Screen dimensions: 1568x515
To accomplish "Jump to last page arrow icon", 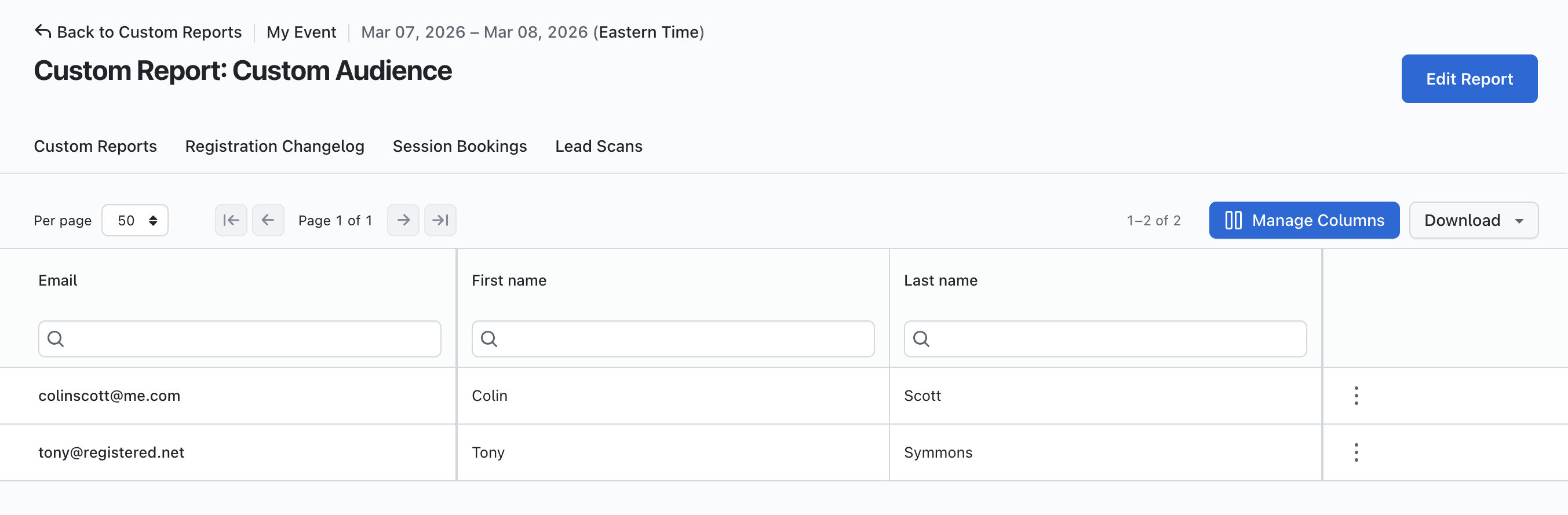I will click(440, 220).
